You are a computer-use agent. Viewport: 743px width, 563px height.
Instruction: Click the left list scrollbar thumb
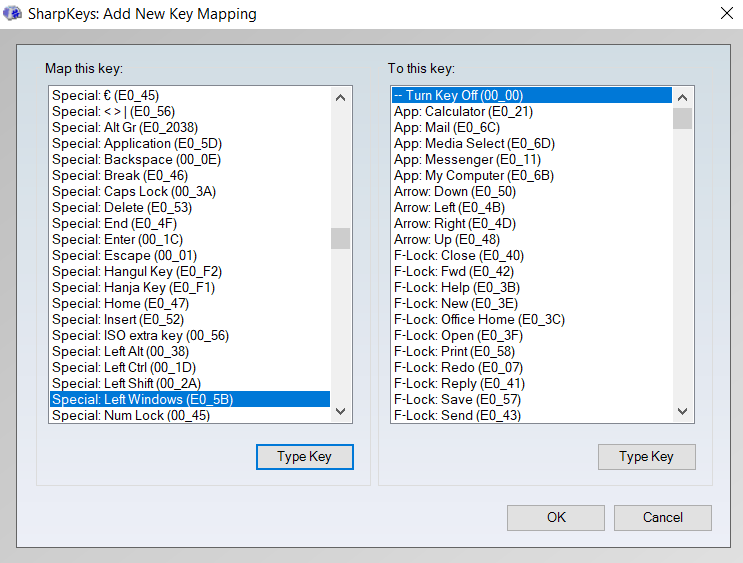(x=340, y=238)
